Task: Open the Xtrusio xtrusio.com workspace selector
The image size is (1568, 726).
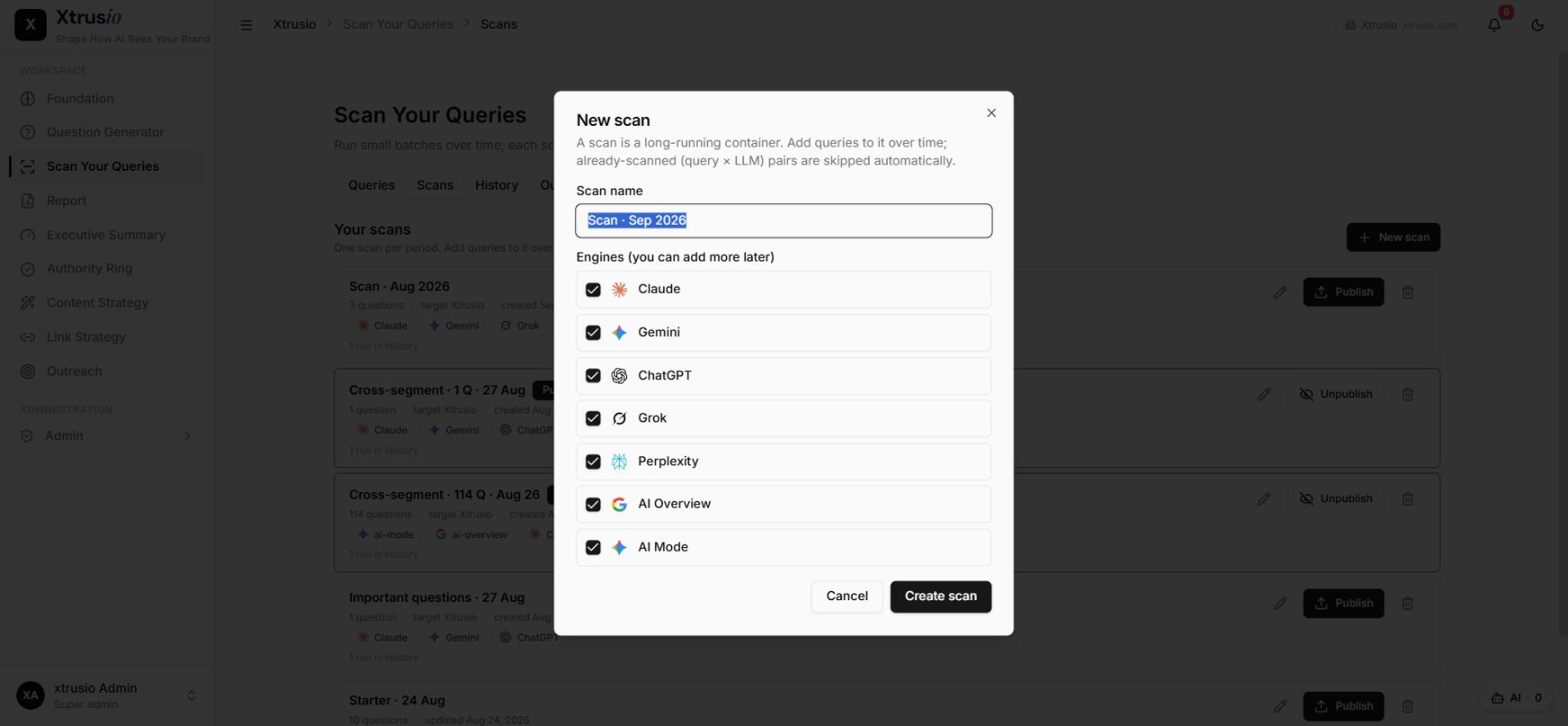Action: [x=1401, y=25]
